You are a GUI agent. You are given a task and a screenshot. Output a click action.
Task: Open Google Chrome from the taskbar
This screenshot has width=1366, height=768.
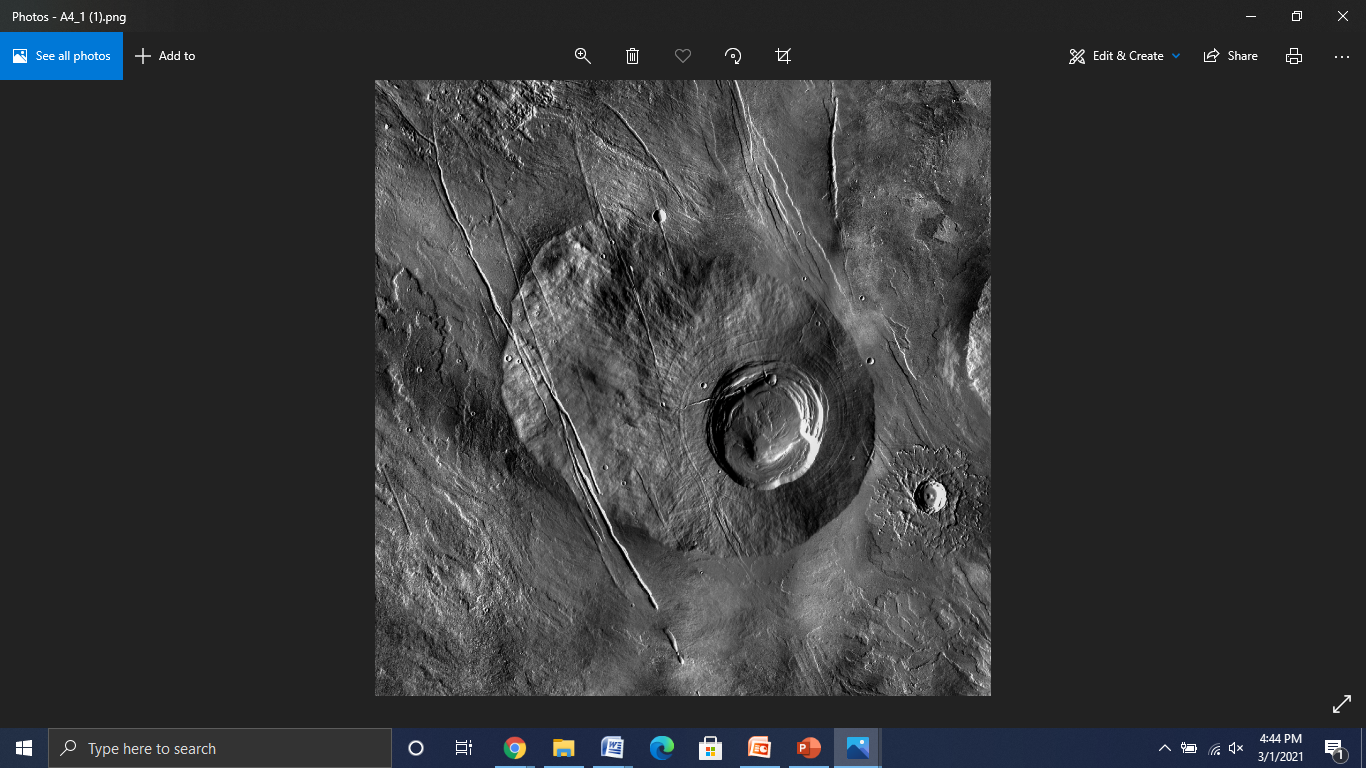coord(515,748)
